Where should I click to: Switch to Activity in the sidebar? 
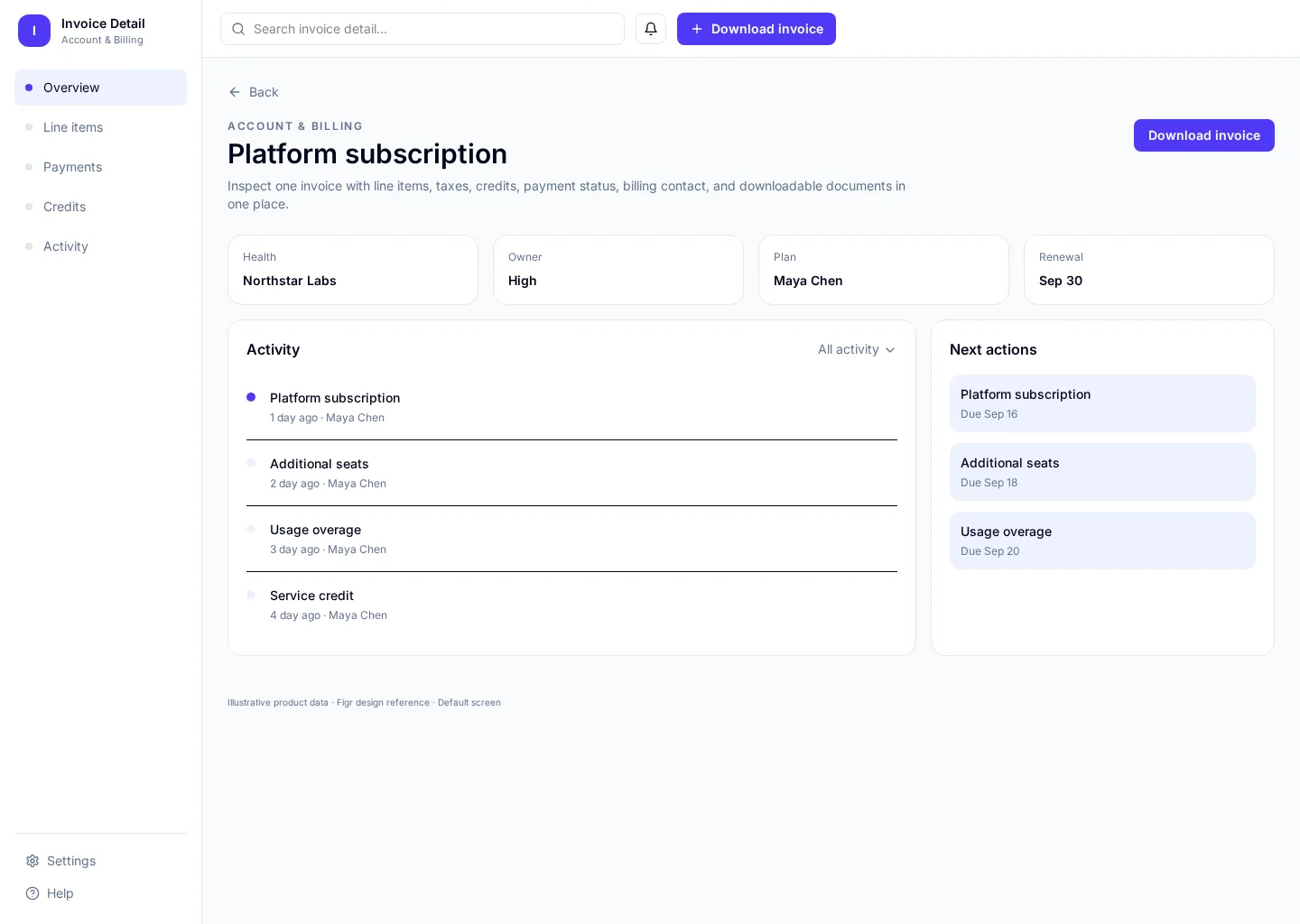tap(100, 246)
